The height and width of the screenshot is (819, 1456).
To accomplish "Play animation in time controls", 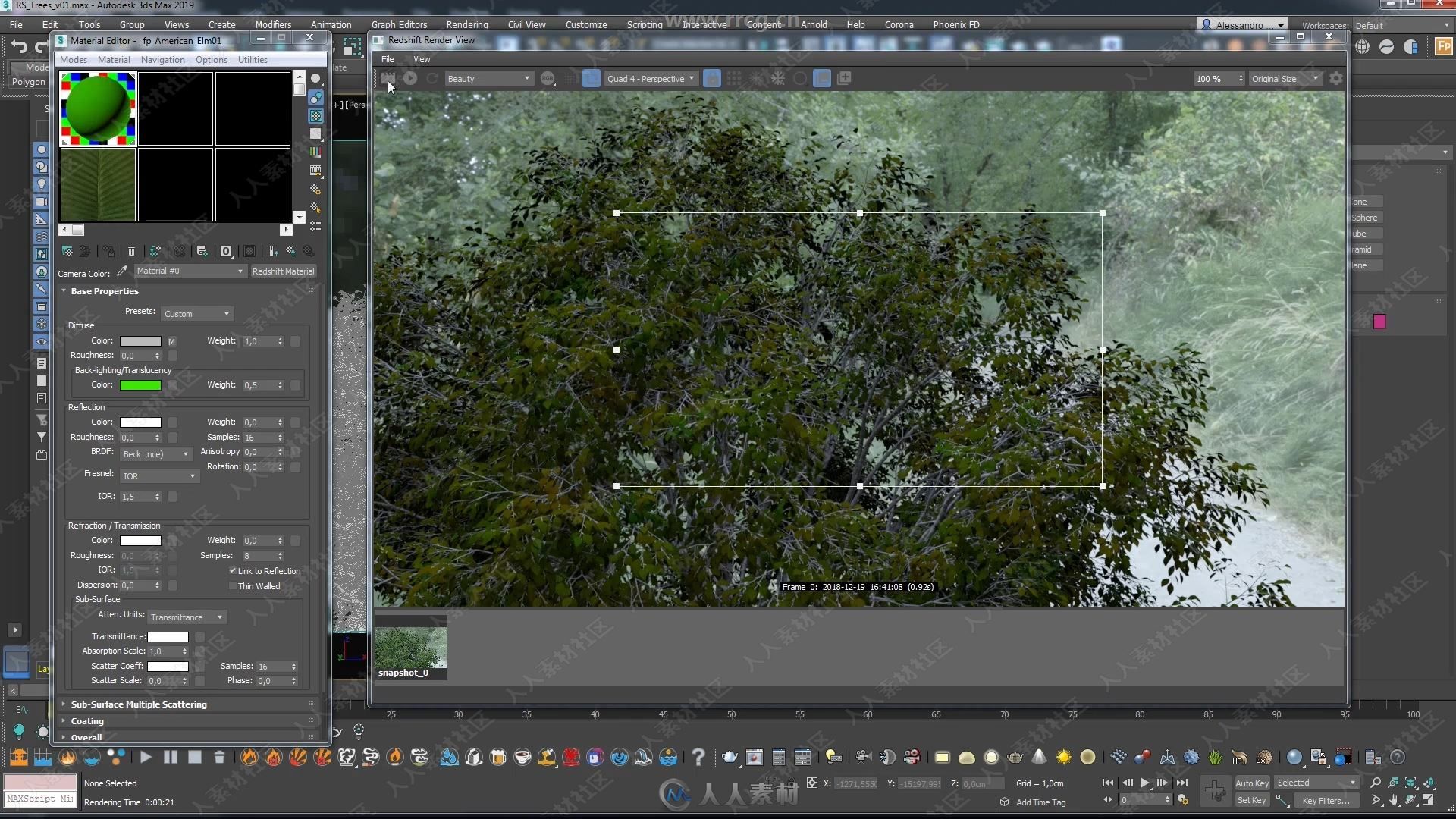I will 1145,783.
